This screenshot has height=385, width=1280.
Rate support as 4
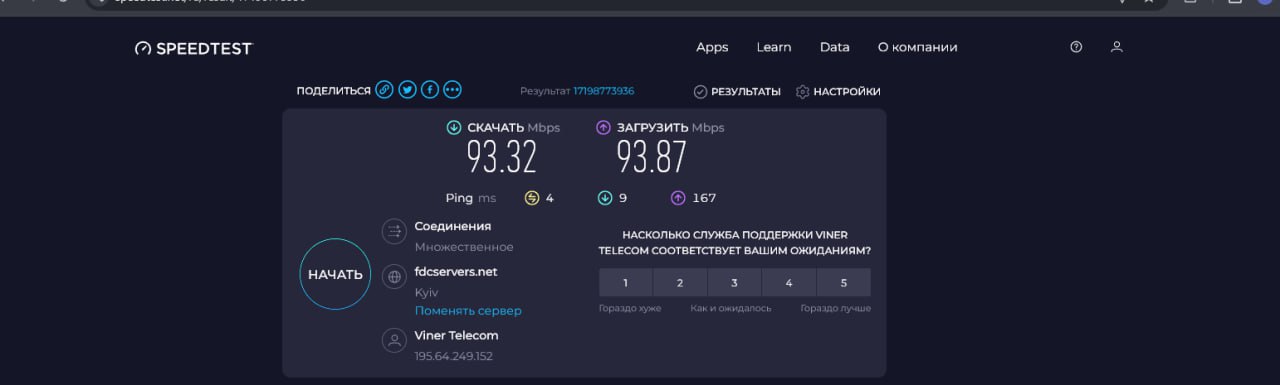click(x=789, y=283)
